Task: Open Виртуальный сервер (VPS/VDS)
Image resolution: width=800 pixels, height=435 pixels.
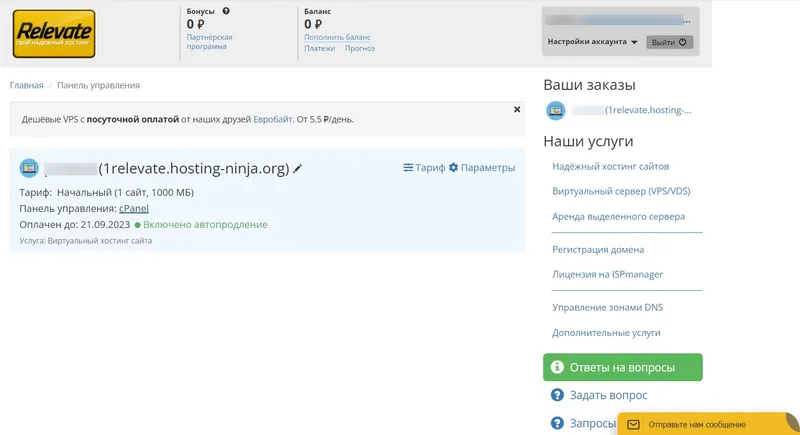Action: point(621,191)
